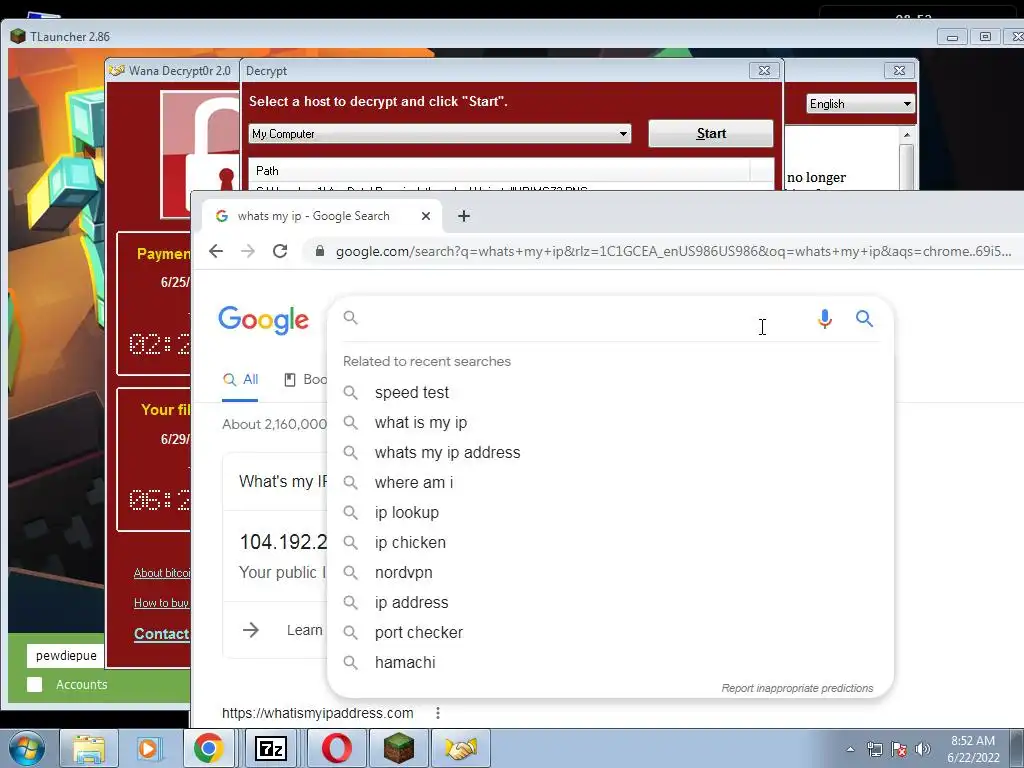This screenshot has width=1024, height=768.
Task: Open the Windows Start menu
Action: pyautogui.click(x=27, y=748)
